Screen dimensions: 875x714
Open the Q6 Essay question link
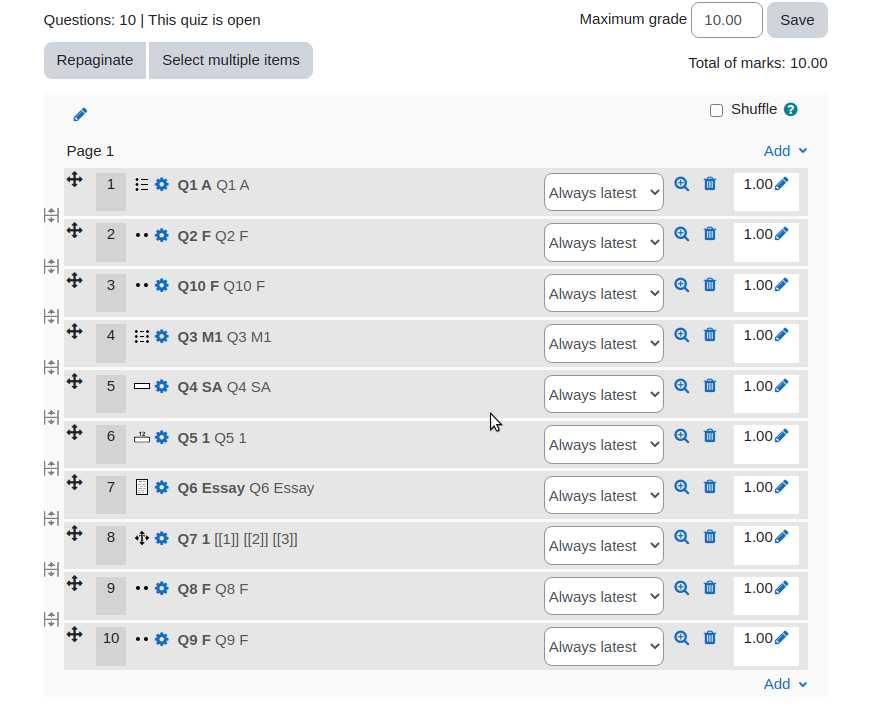point(246,488)
